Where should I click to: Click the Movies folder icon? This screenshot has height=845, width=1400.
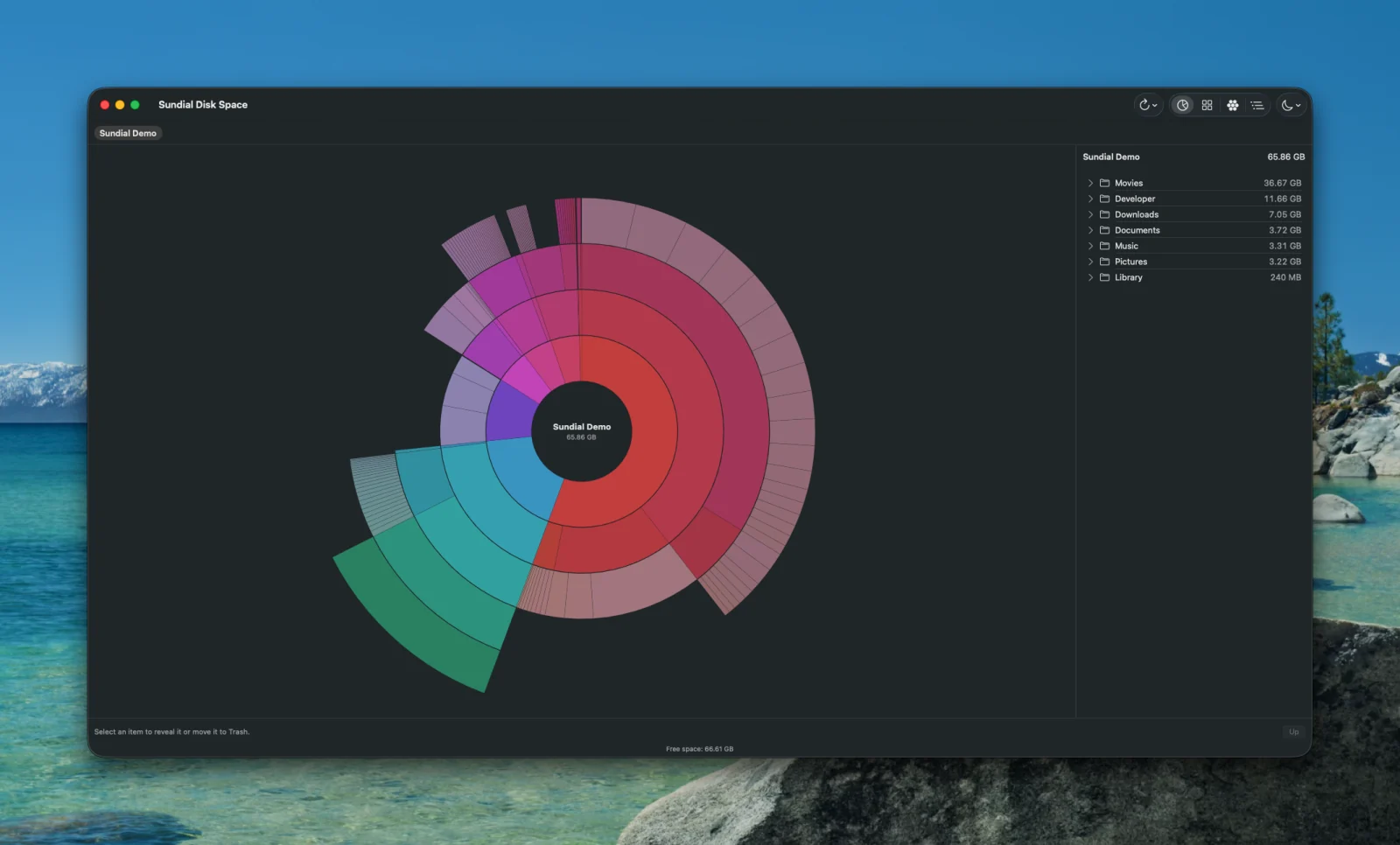click(x=1104, y=183)
